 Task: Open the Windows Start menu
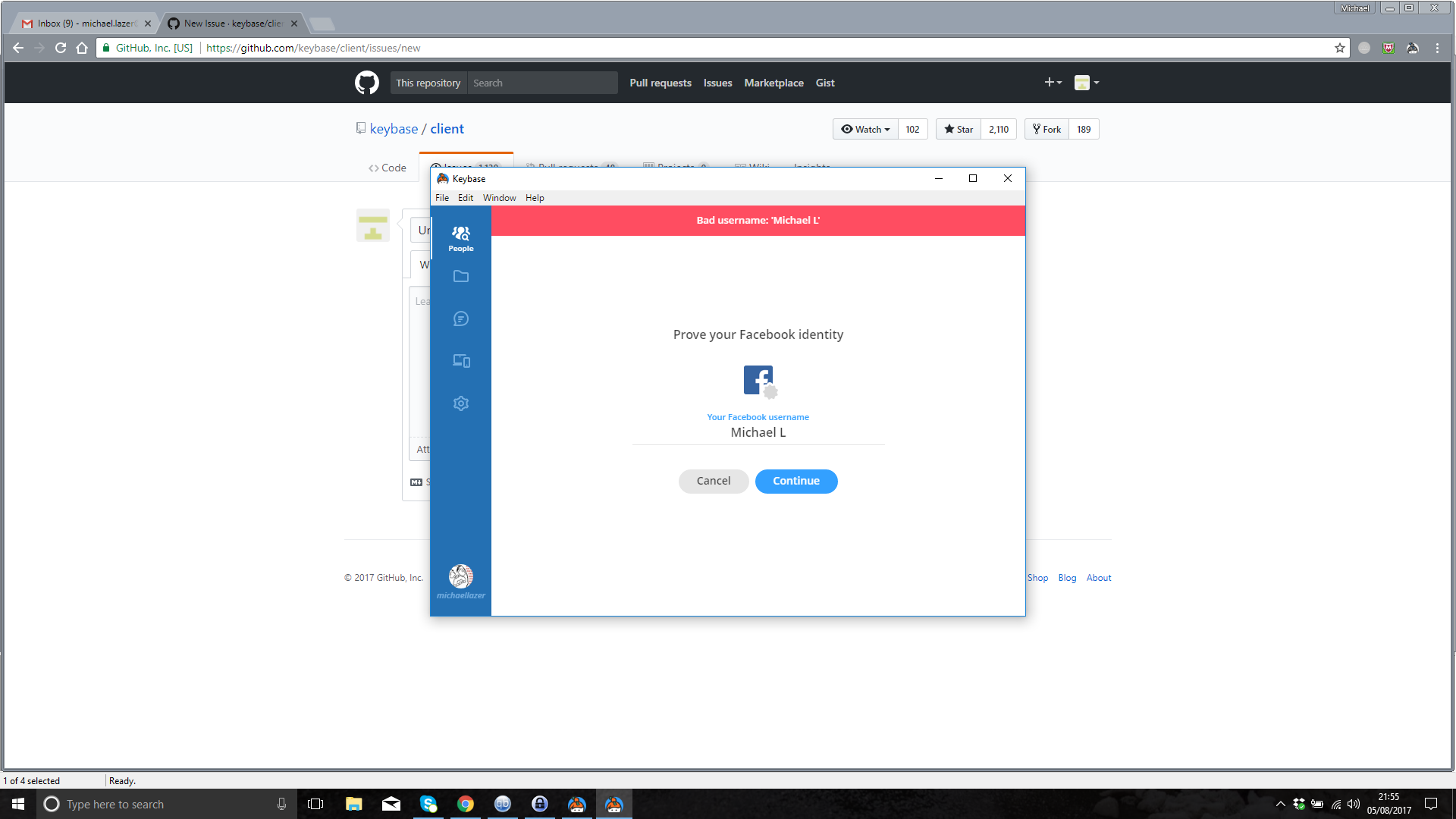coord(18,804)
